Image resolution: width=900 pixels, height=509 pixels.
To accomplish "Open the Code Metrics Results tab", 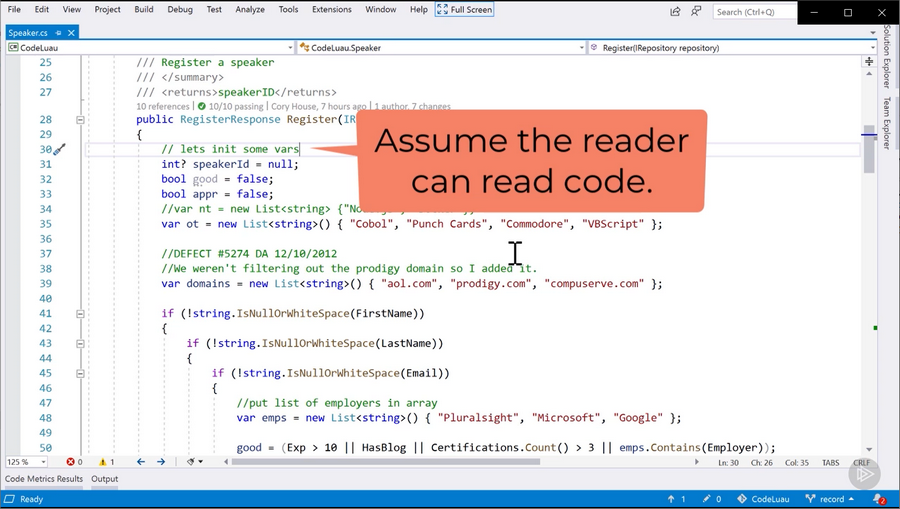I will click(44, 479).
